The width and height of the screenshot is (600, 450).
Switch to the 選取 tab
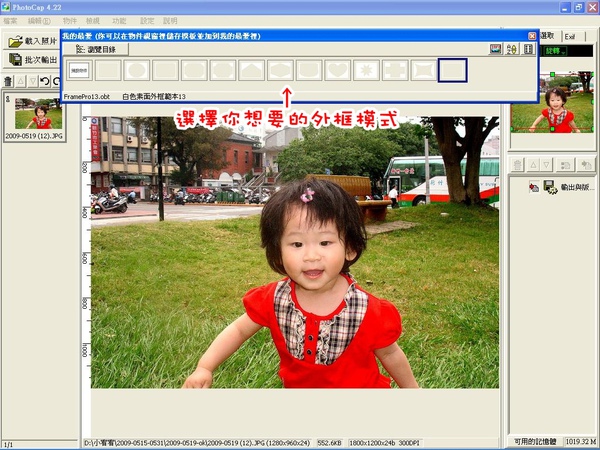(548, 36)
